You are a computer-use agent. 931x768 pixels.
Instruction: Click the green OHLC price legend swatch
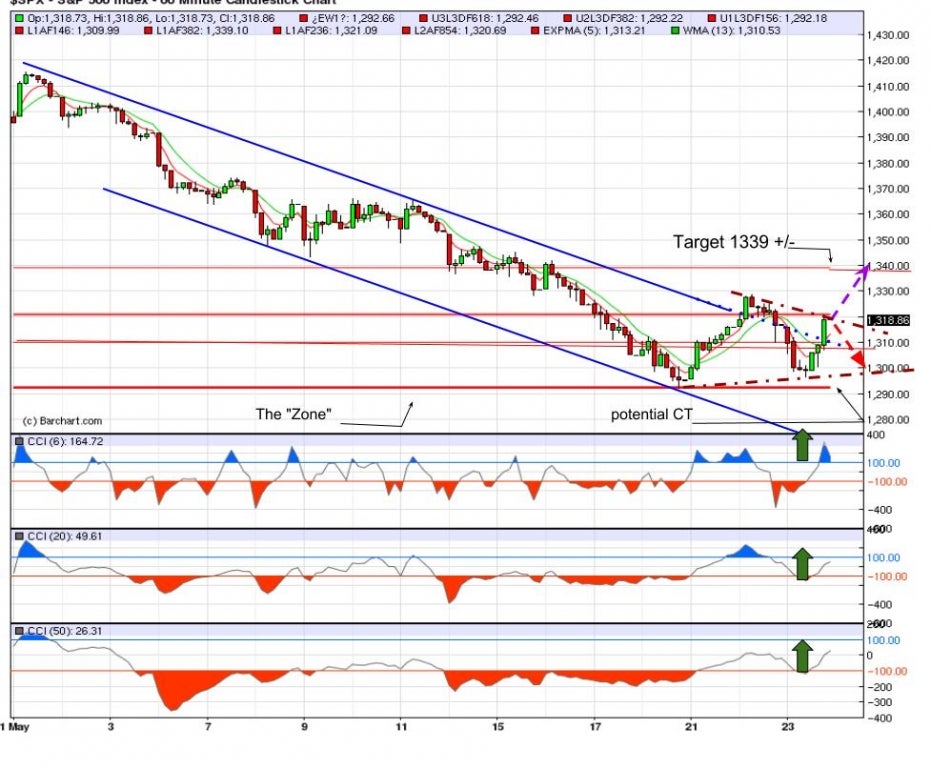tap(20, 18)
